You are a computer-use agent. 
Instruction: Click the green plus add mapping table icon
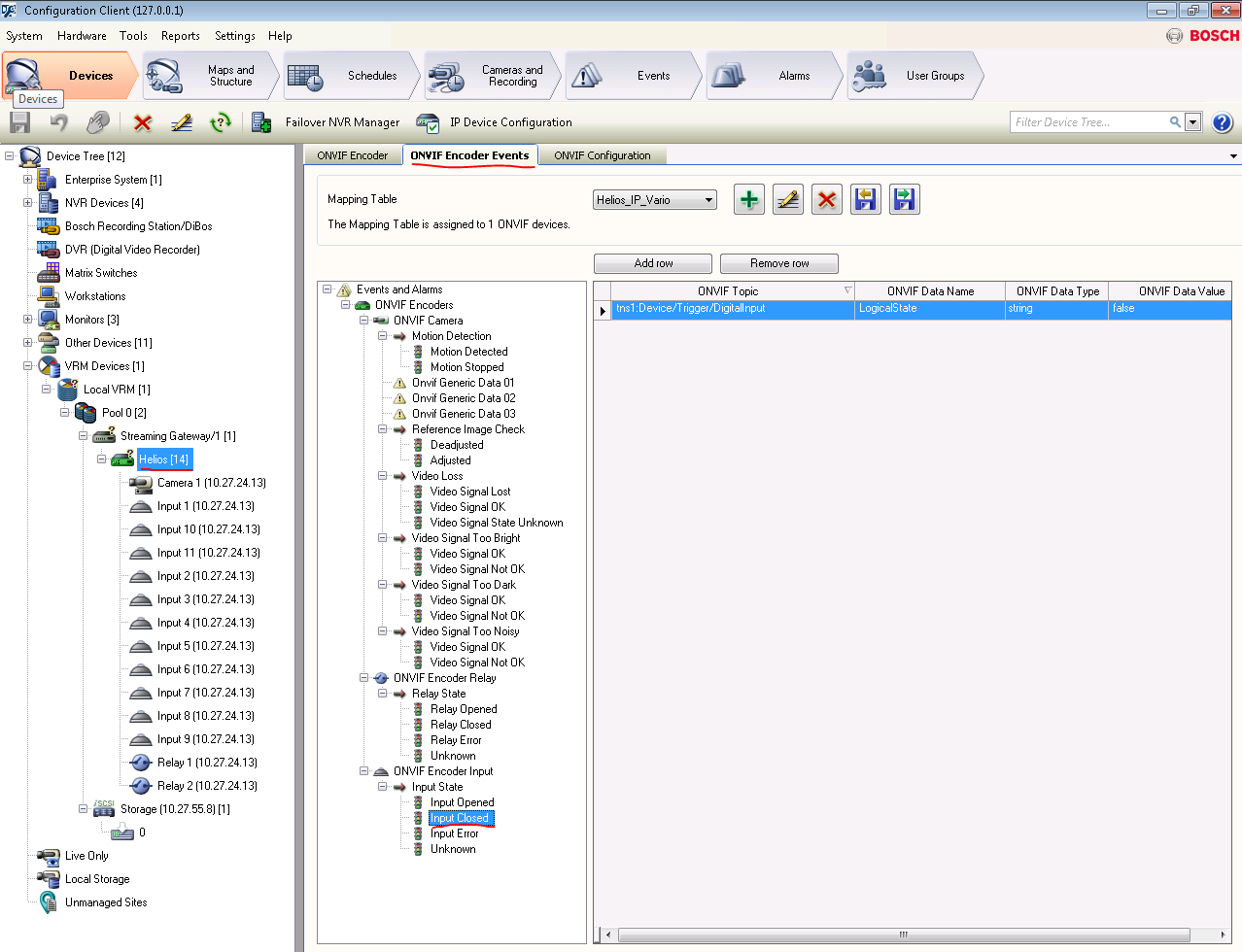pos(748,200)
